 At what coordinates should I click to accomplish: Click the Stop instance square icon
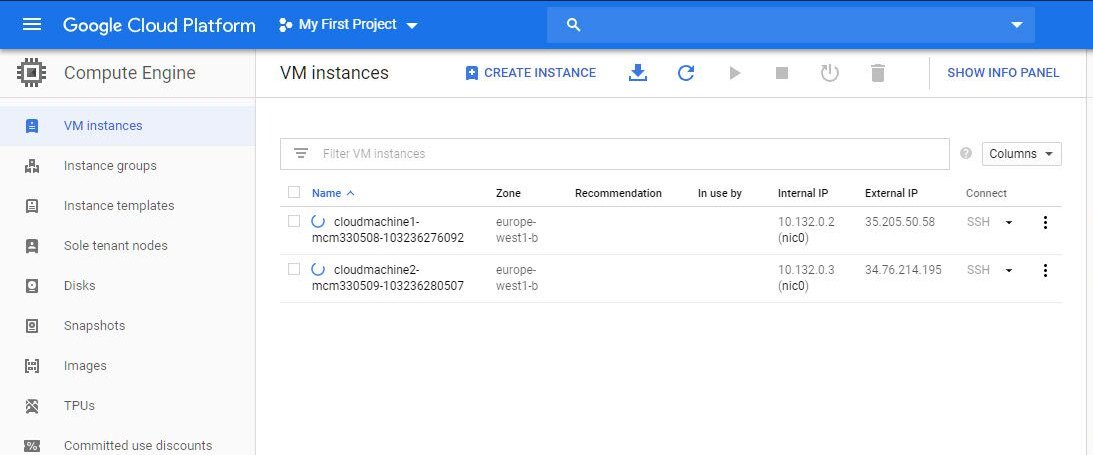(x=782, y=72)
